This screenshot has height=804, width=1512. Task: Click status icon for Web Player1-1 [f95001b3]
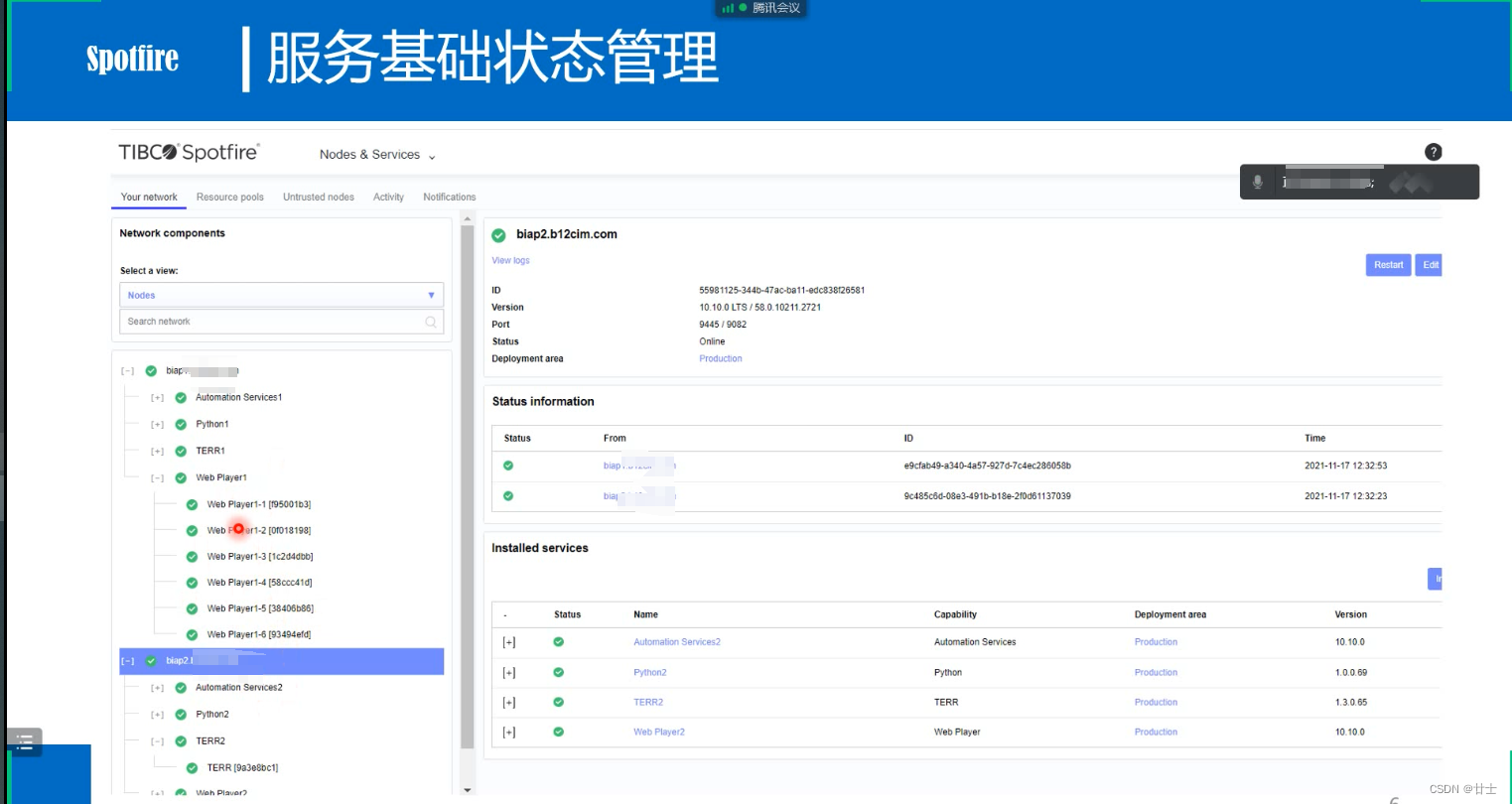(x=192, y=504)
